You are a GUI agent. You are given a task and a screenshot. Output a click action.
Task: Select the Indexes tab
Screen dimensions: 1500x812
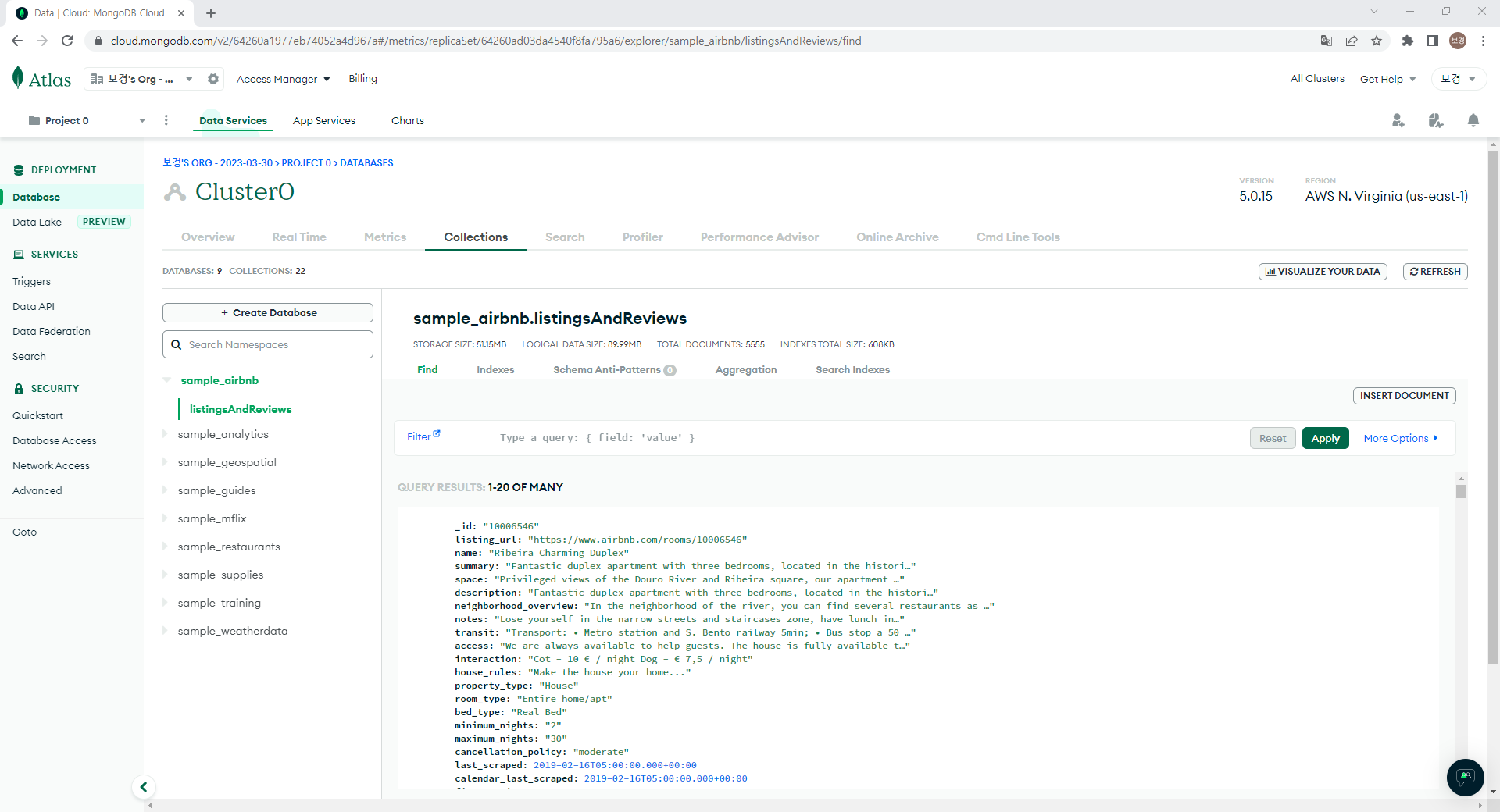pyautogui.click(x=495, y=370)
